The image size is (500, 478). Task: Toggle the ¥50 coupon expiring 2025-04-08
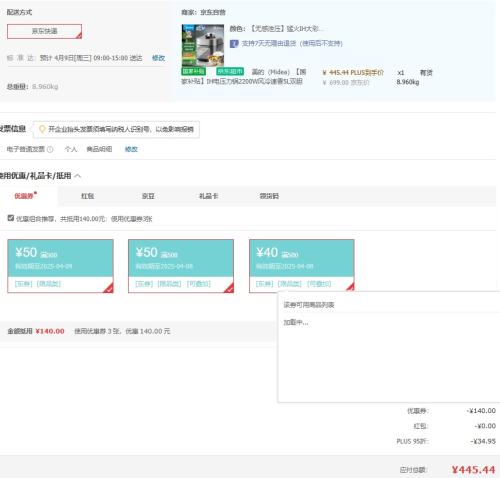point(181,266)
